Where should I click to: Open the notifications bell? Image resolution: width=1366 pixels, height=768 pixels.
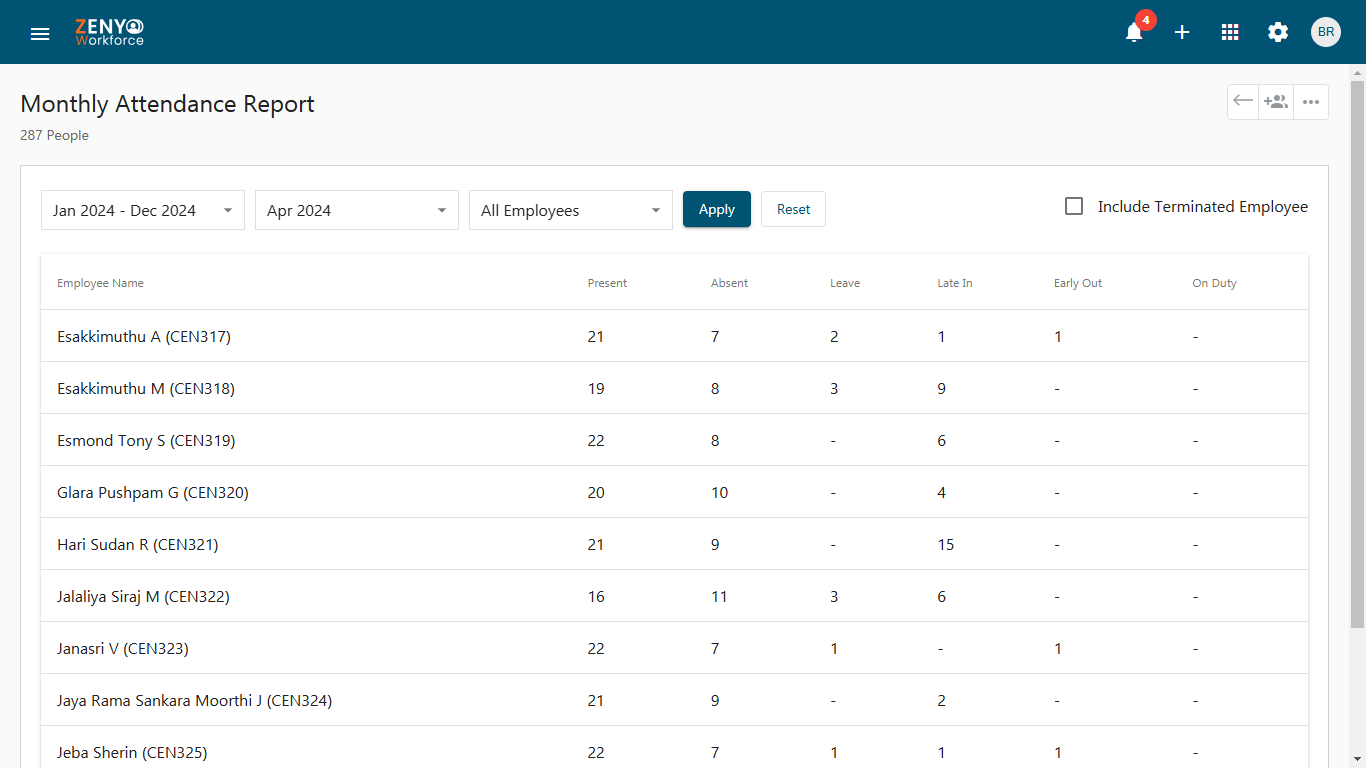click(1134, 32)
